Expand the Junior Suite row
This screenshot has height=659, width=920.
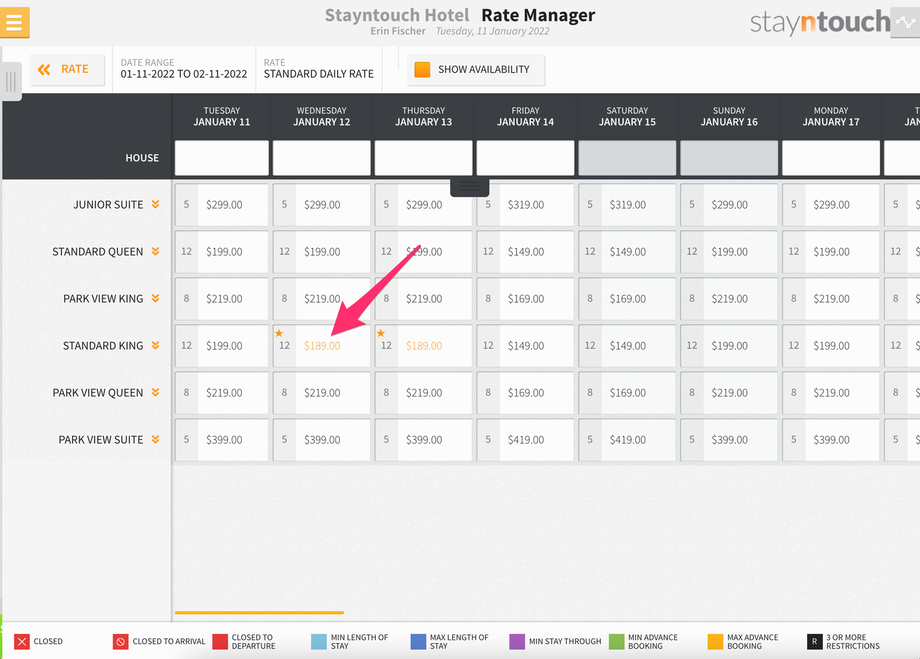click(155, 204)
